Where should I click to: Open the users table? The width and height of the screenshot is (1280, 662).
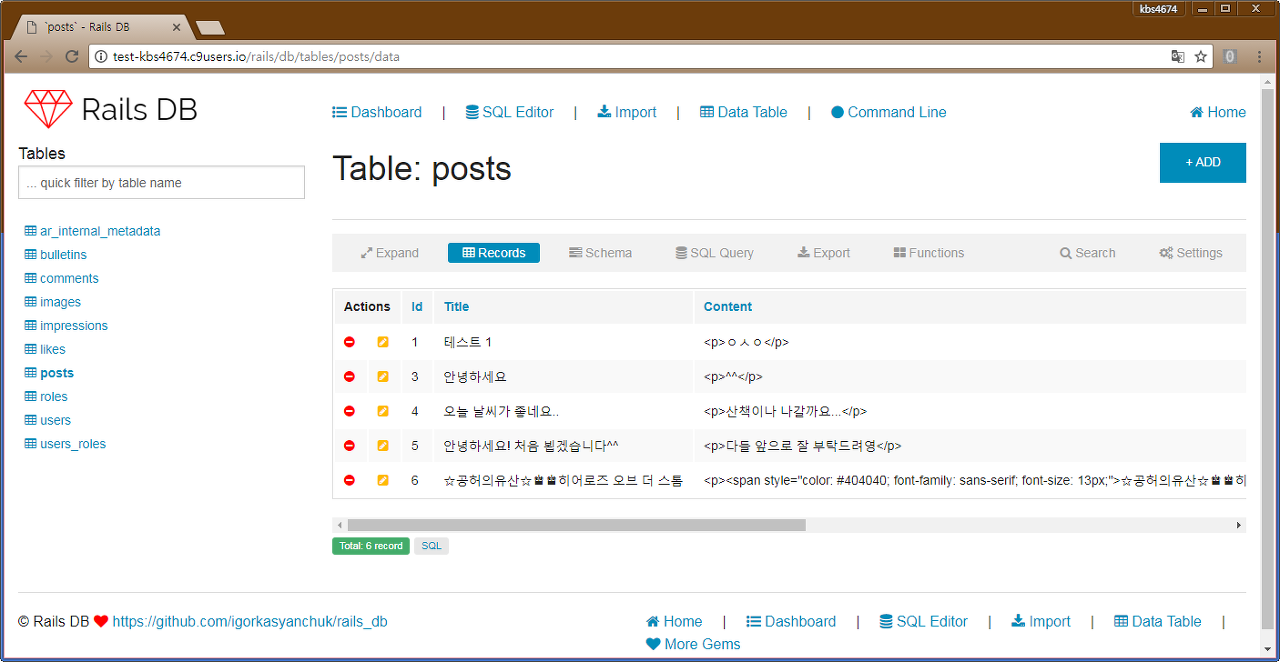pyautogui.click(x=48, y=420)
